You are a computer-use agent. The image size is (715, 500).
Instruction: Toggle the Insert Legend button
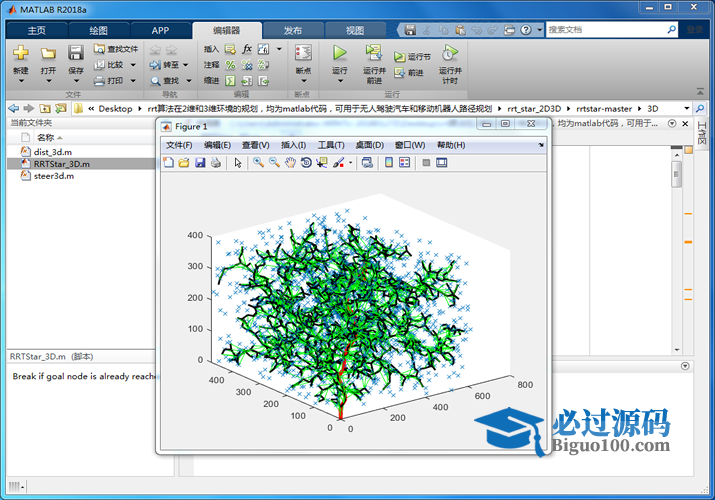click(405, 162)
